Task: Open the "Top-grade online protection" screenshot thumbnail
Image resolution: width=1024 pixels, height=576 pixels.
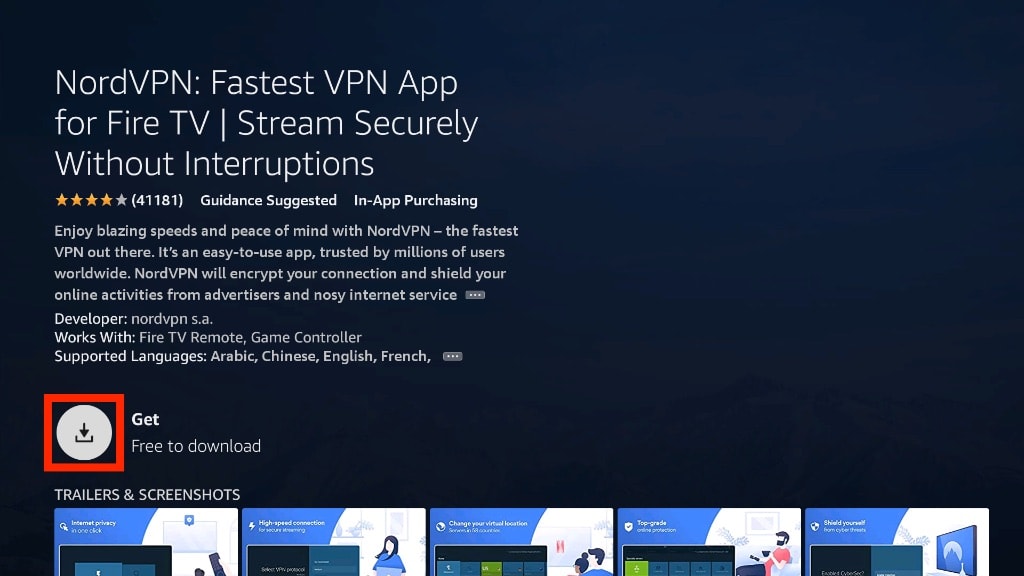Action: [x=709, y=542]
